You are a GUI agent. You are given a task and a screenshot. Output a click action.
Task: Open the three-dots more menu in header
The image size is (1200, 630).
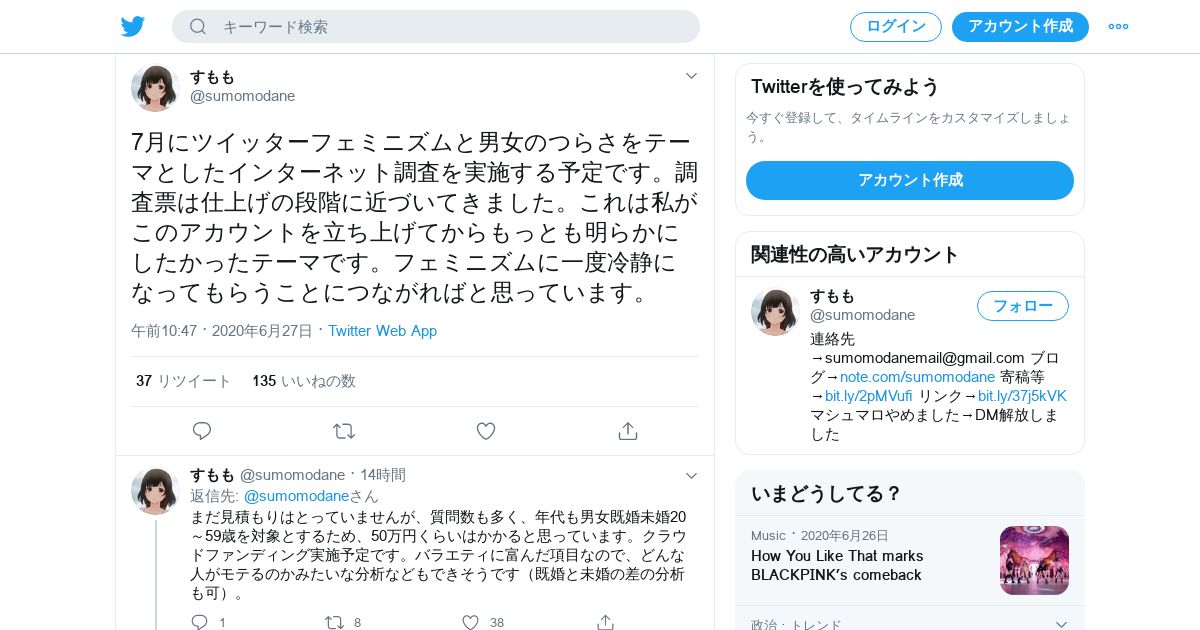pos(1118,27)
